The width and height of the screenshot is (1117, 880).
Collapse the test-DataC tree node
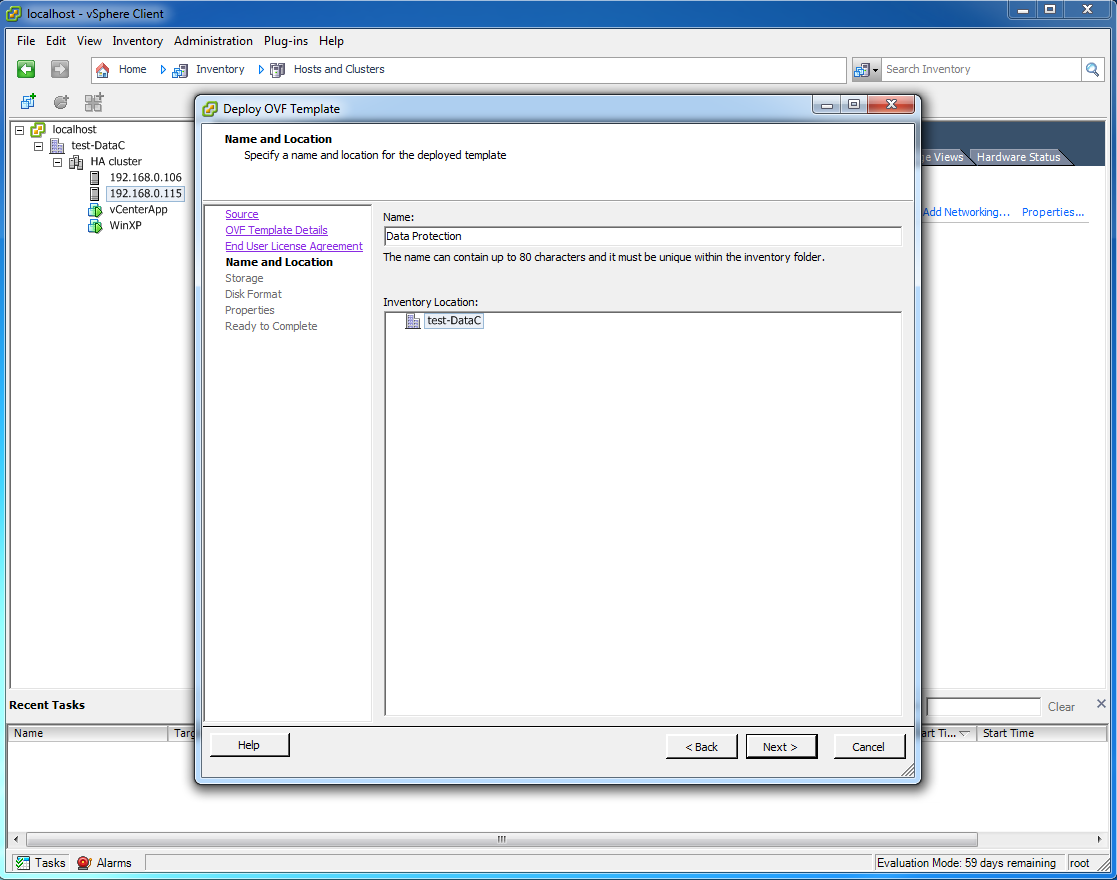click(x=38, y=146)
